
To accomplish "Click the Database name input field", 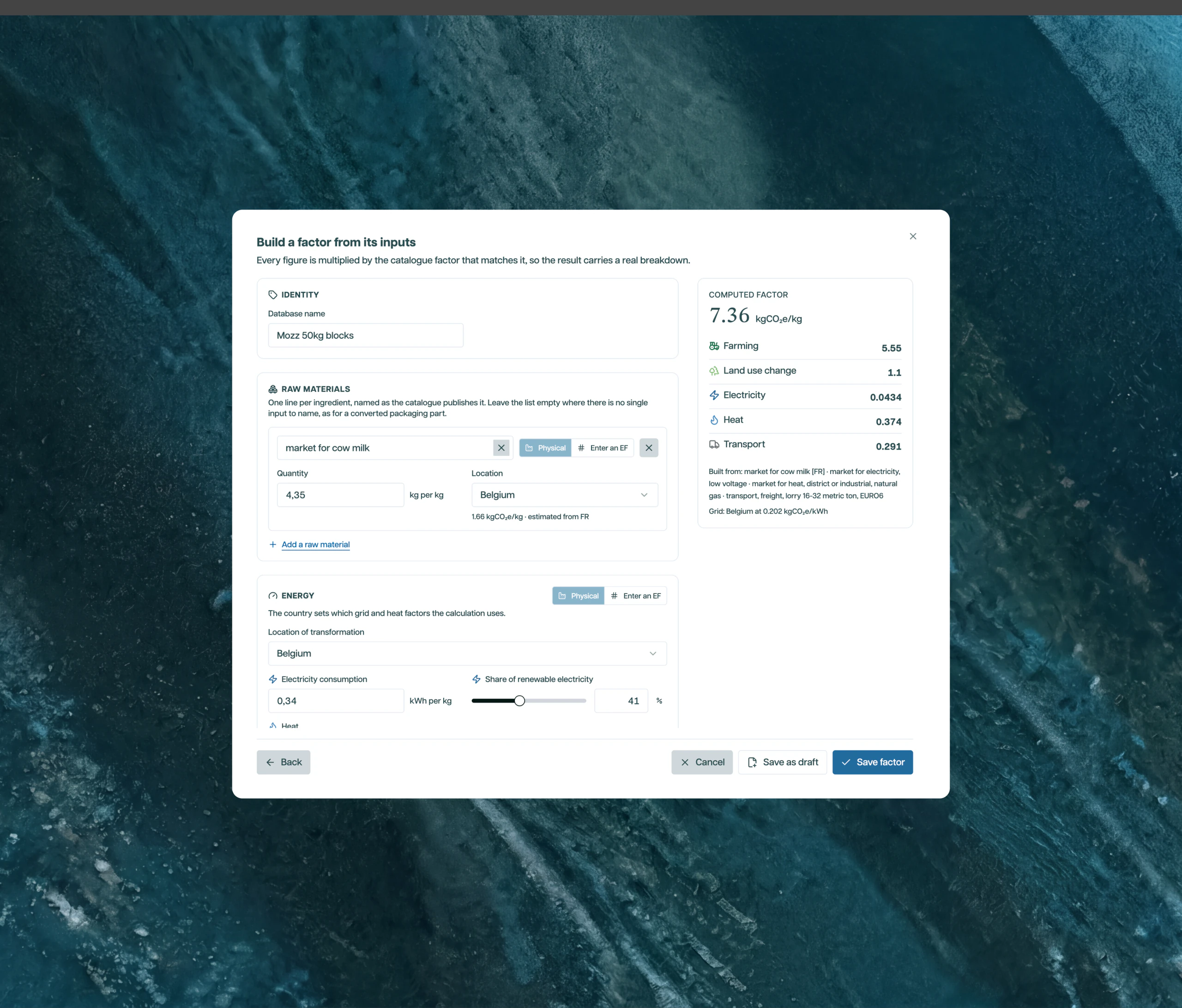I will coord(366,335).
